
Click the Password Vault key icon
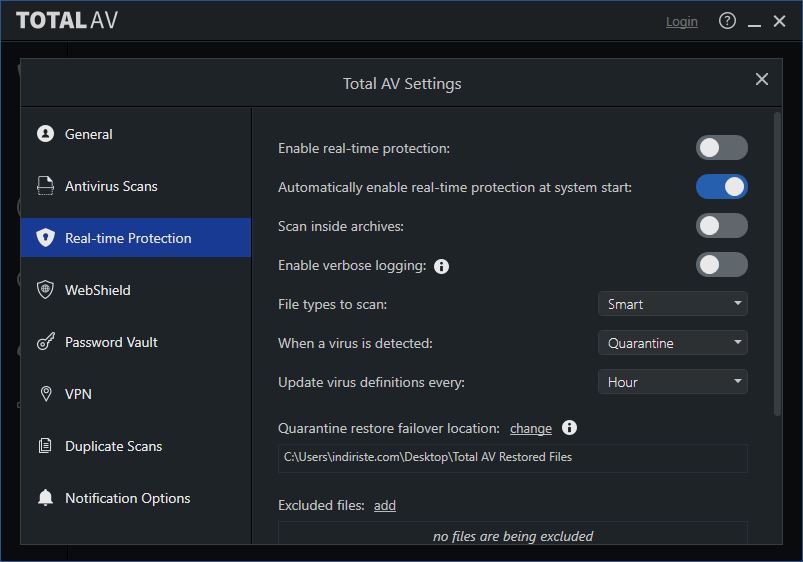tap(46, 342)
